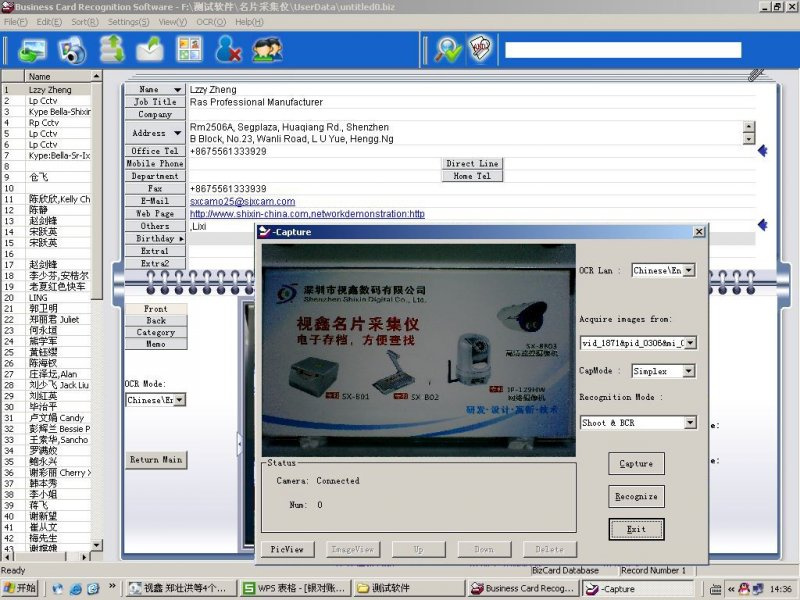Screen dimensions: 800x600
Task: Click the person with red X icon
Action: pos(228,49)
